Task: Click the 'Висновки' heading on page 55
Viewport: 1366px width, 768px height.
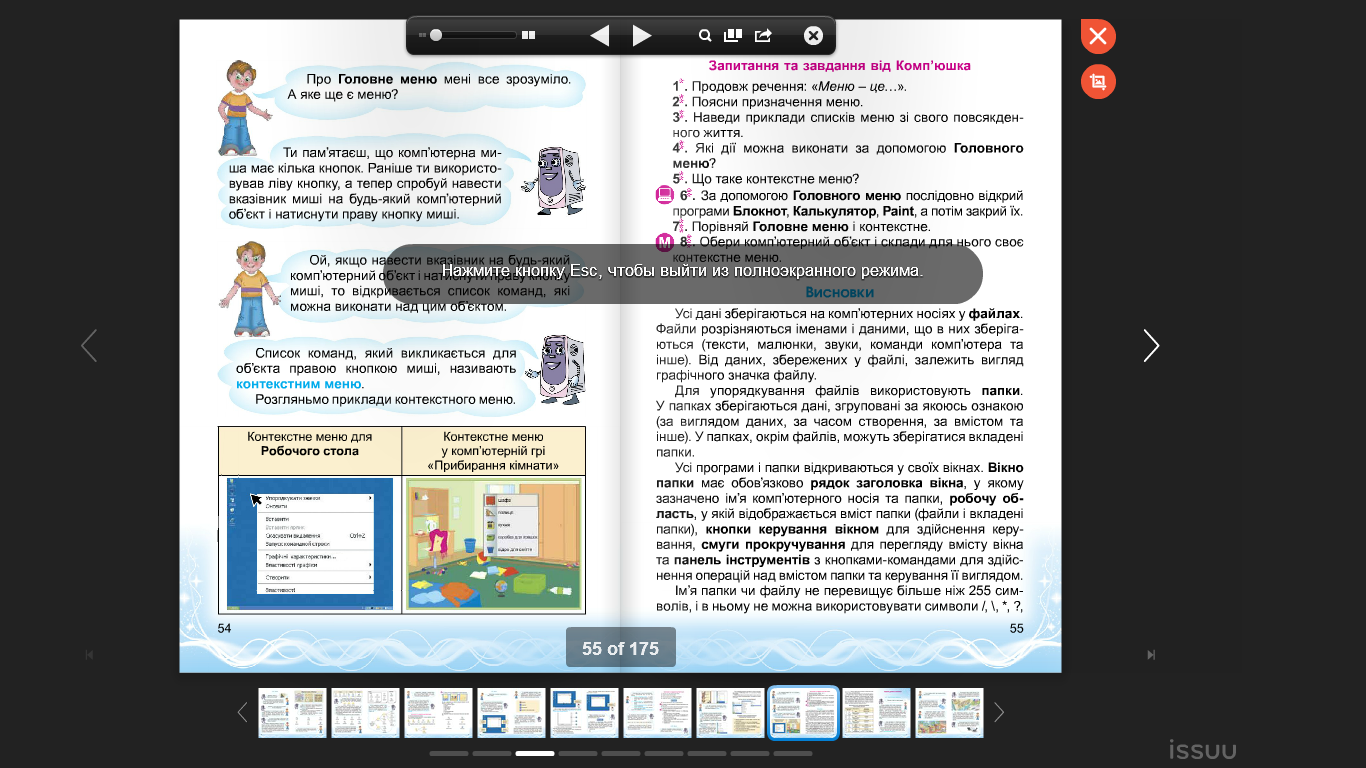Action: (840, 293)
